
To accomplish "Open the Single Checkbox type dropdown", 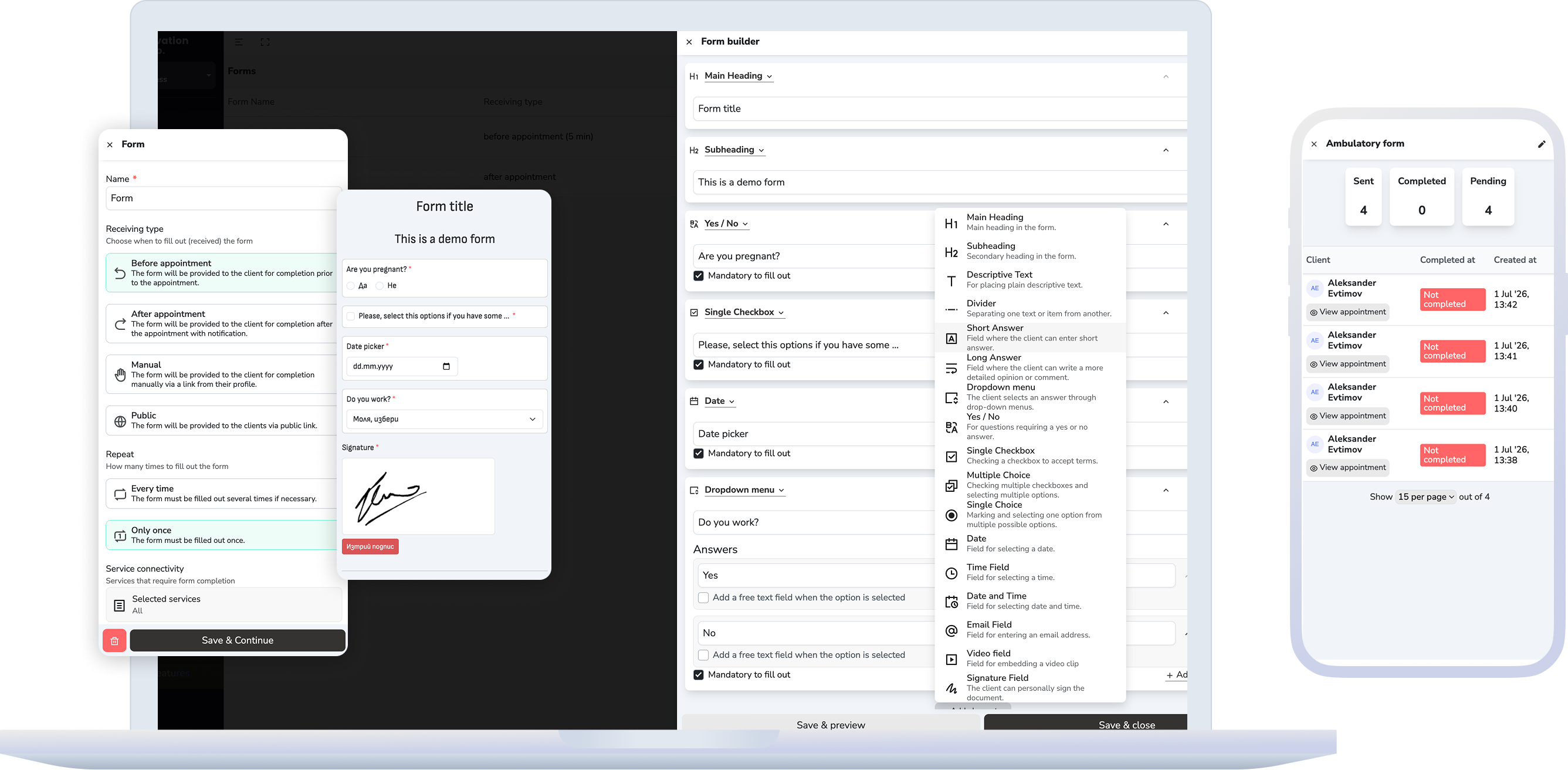I will coord(744,312).
